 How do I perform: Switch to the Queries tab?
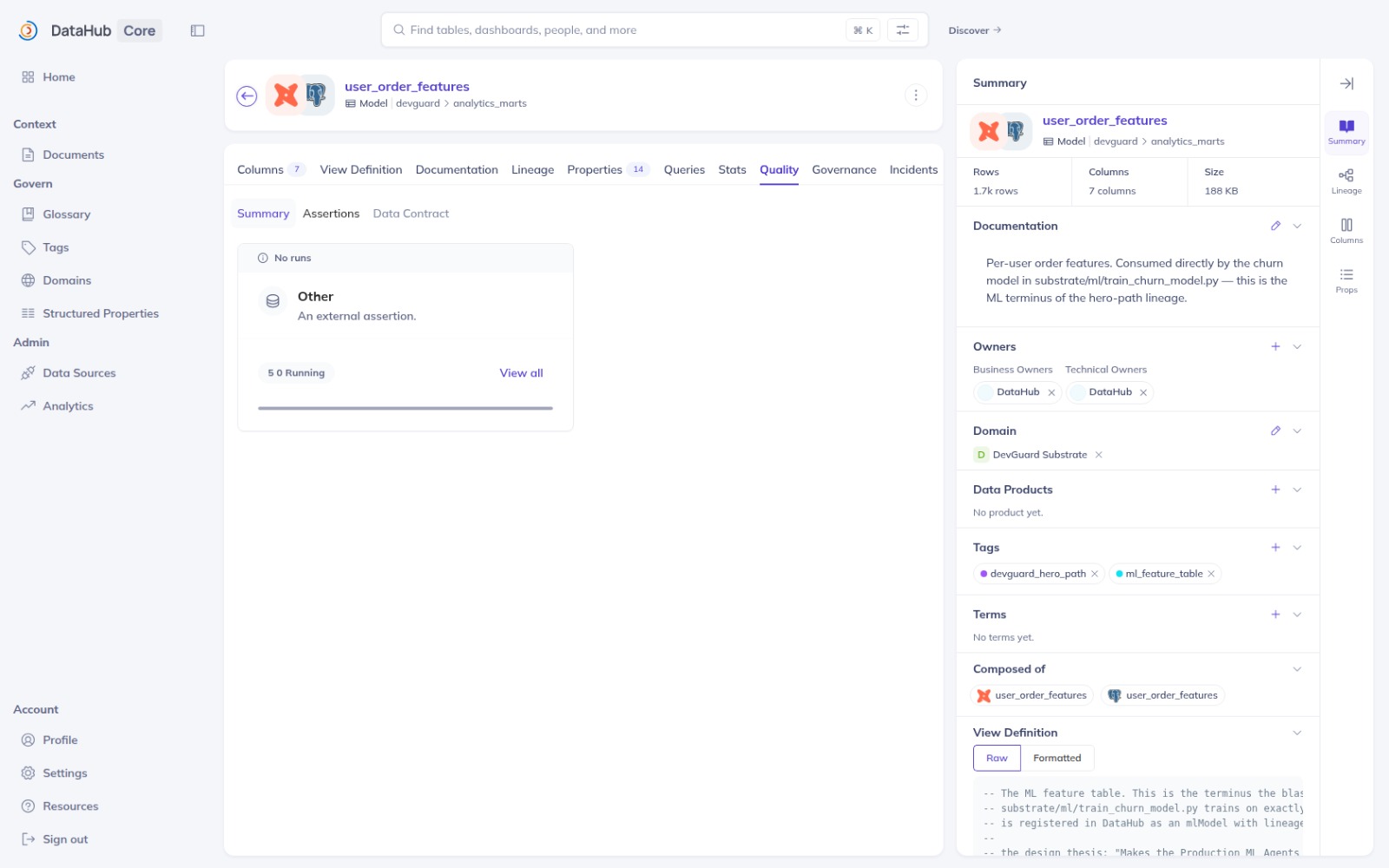click(684, 170)
